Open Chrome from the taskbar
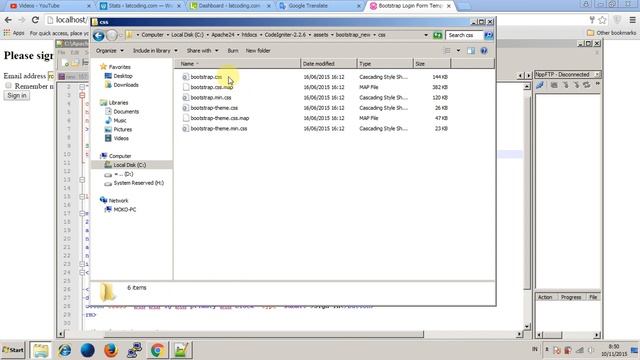Image resolution: width=640 pixels, height=360 pixels. [157, 350]
